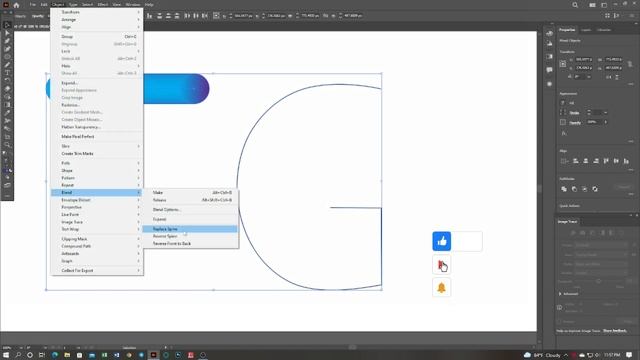Open the opacity arrow dropdown in Appearance

[x=605, y=122]
